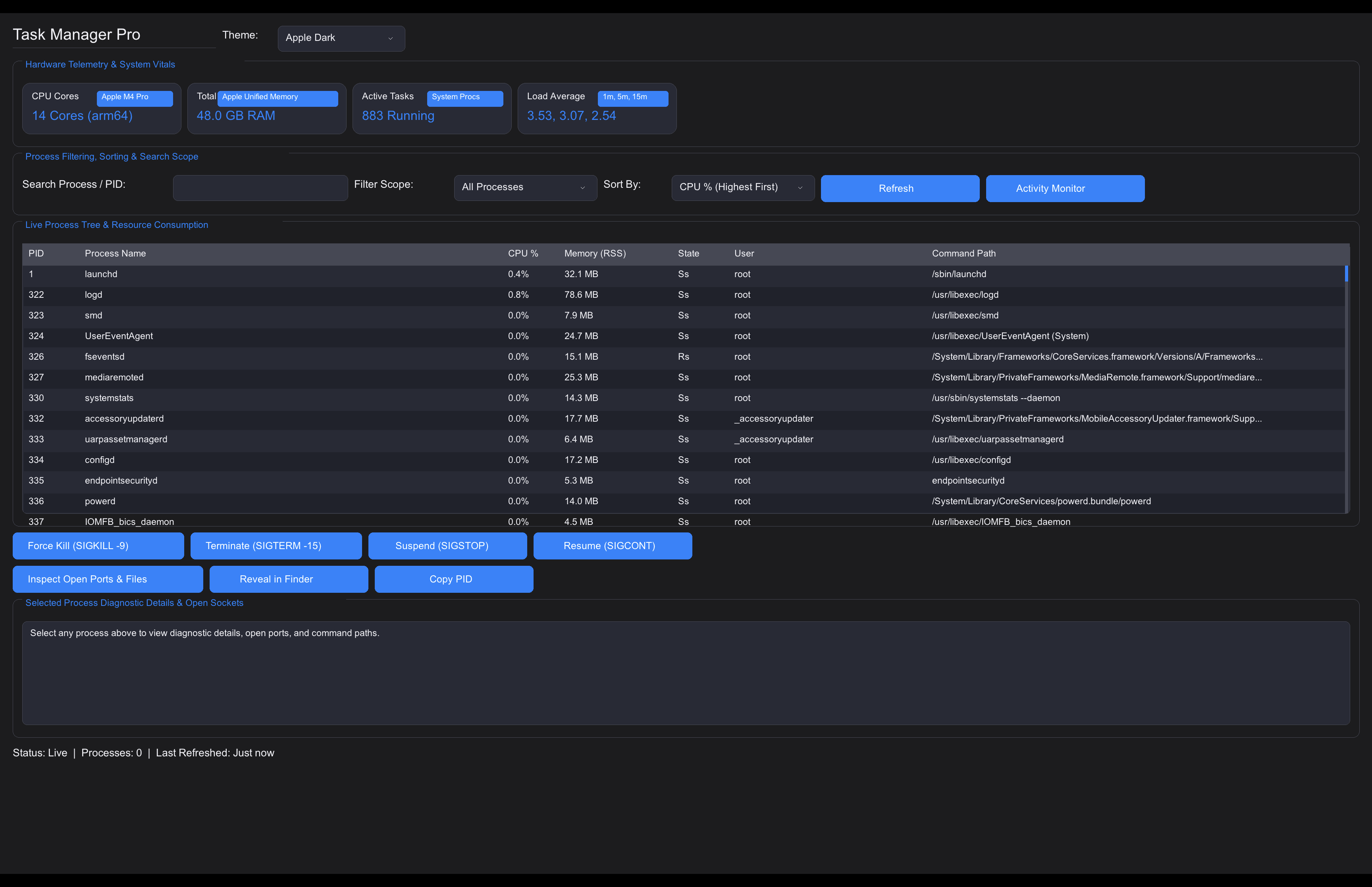Click the Last Refreshed: Just now text
The width and height of the screenshot is (1372, 887).
(x=215, y=753)
